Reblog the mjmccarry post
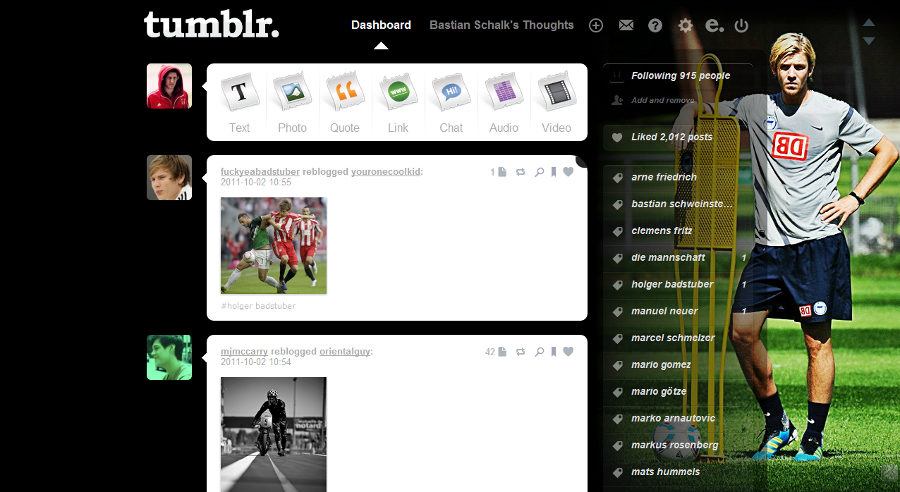Image resolution: width=900 pixels, height=492 pixels. click(521, 351)
